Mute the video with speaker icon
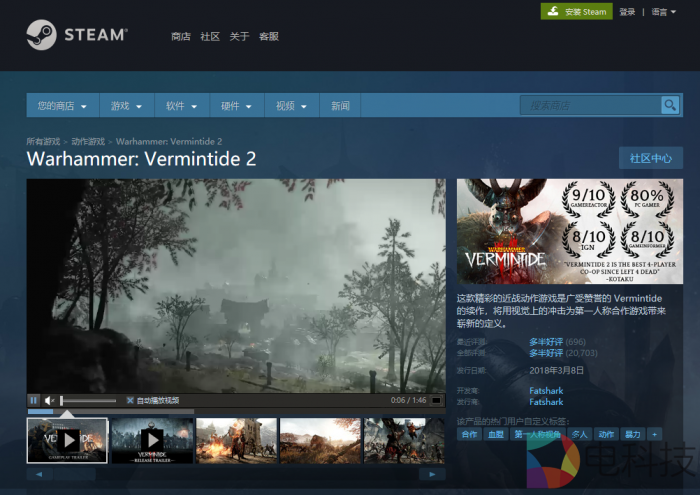Image resolution: width=700 pixels, height=495 pixels. tap(50, 400)
